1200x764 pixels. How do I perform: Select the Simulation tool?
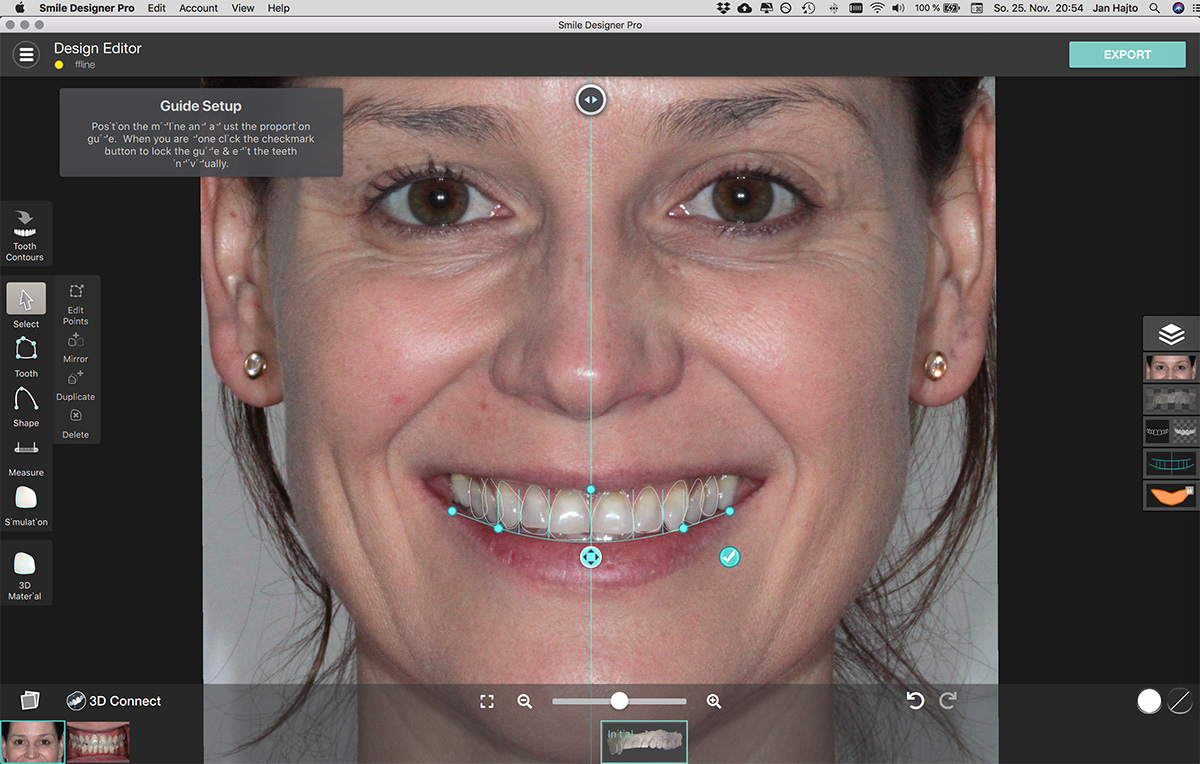[x=26, y=497]
